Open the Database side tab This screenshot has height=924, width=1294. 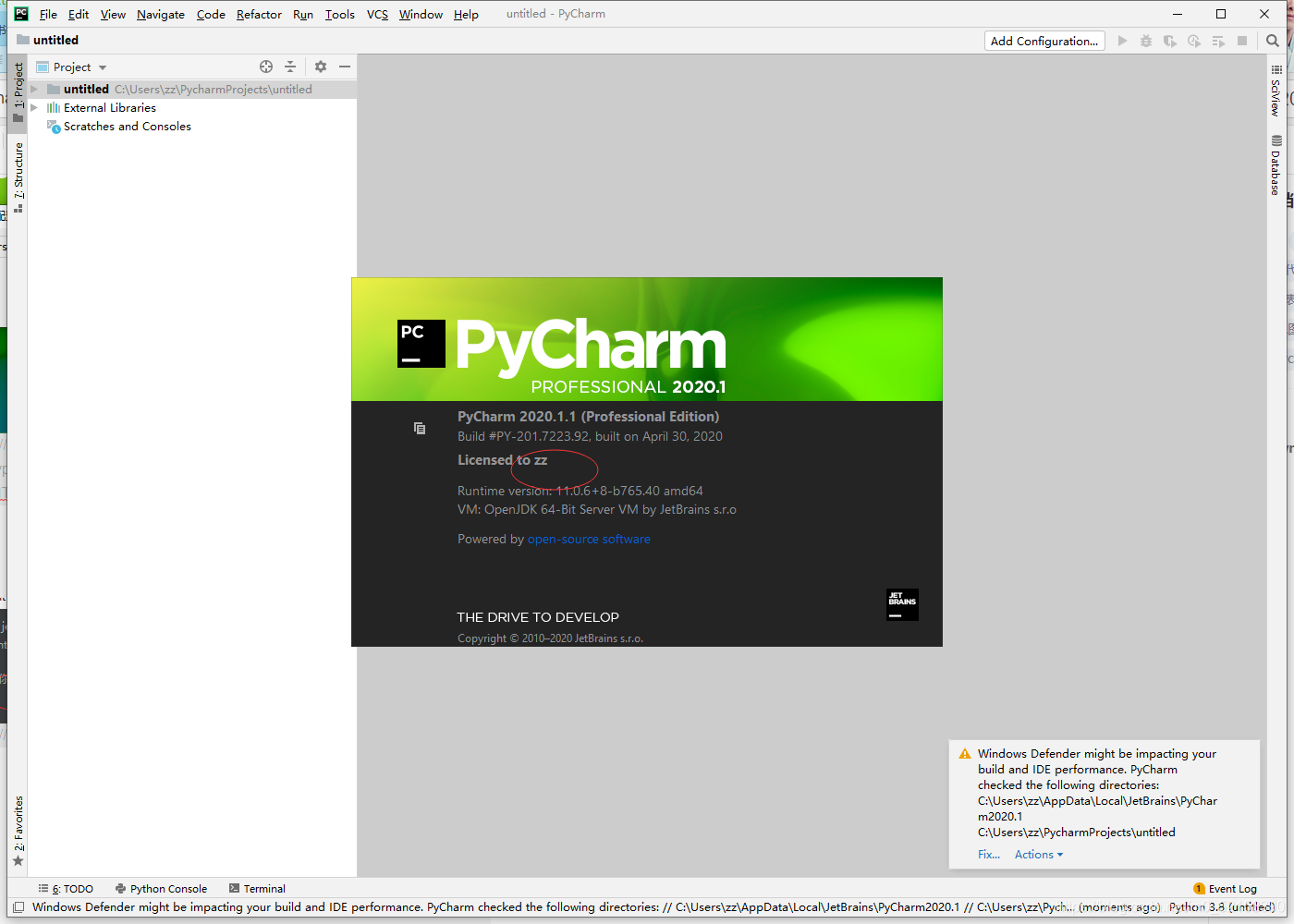1276,164
